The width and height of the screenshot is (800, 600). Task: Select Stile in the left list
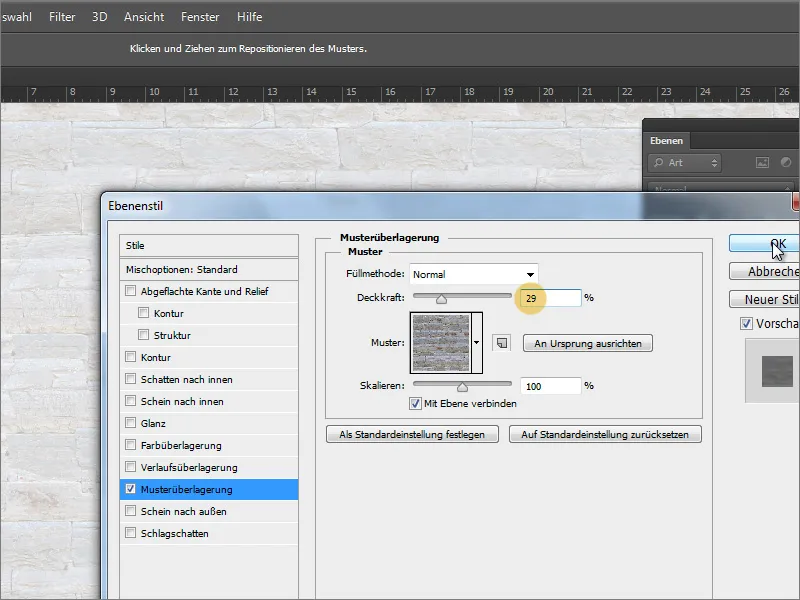[209, 245]
